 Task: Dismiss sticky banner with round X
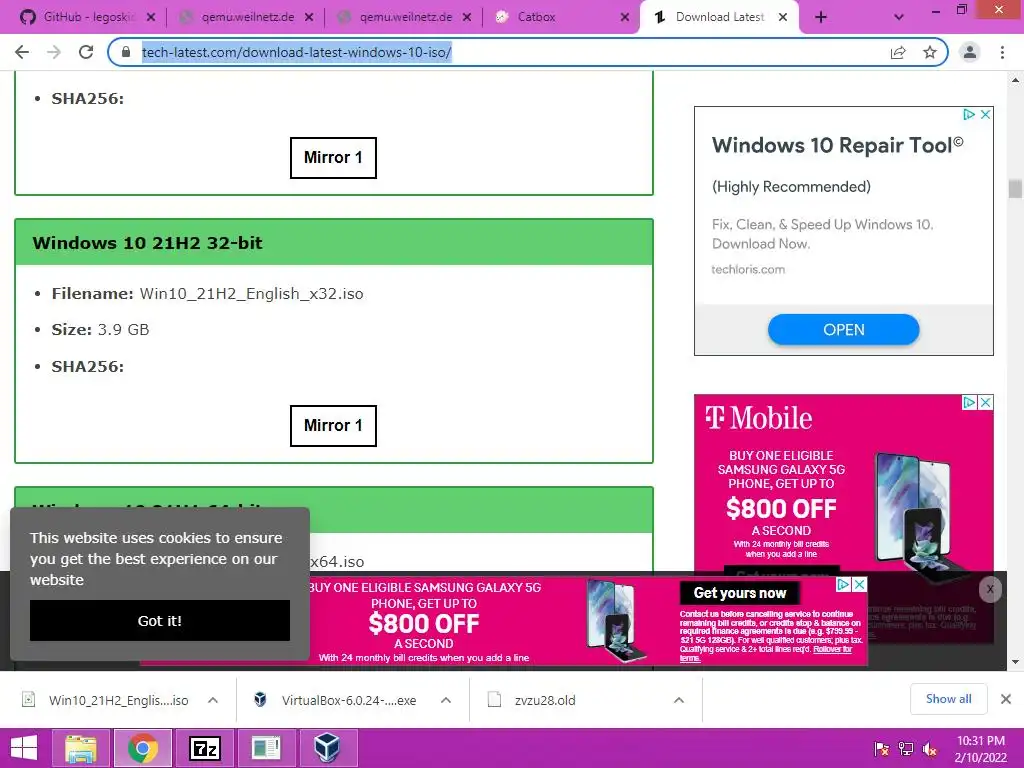pyautogui.click(x=990, y=589)
